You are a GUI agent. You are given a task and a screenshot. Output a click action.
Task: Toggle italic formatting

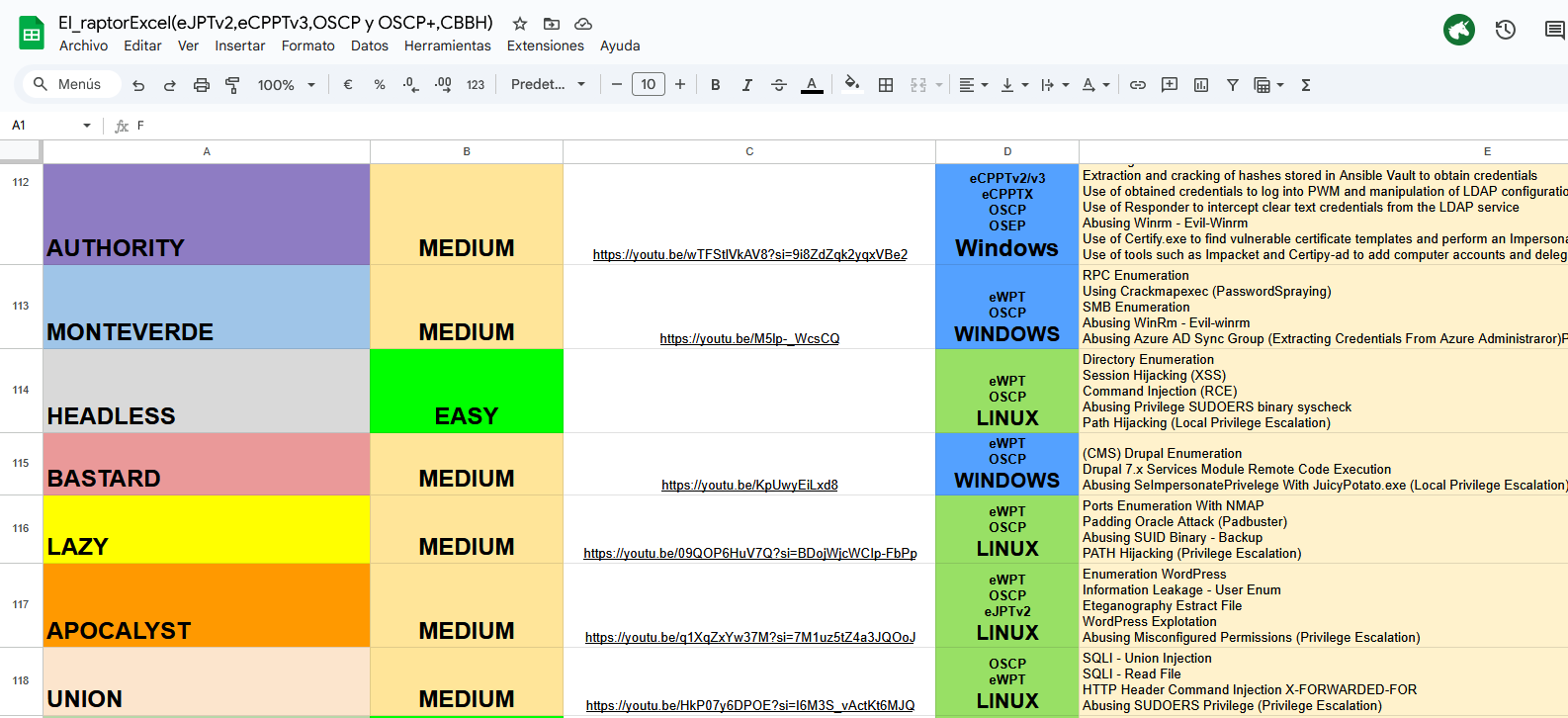coord(746,85)
